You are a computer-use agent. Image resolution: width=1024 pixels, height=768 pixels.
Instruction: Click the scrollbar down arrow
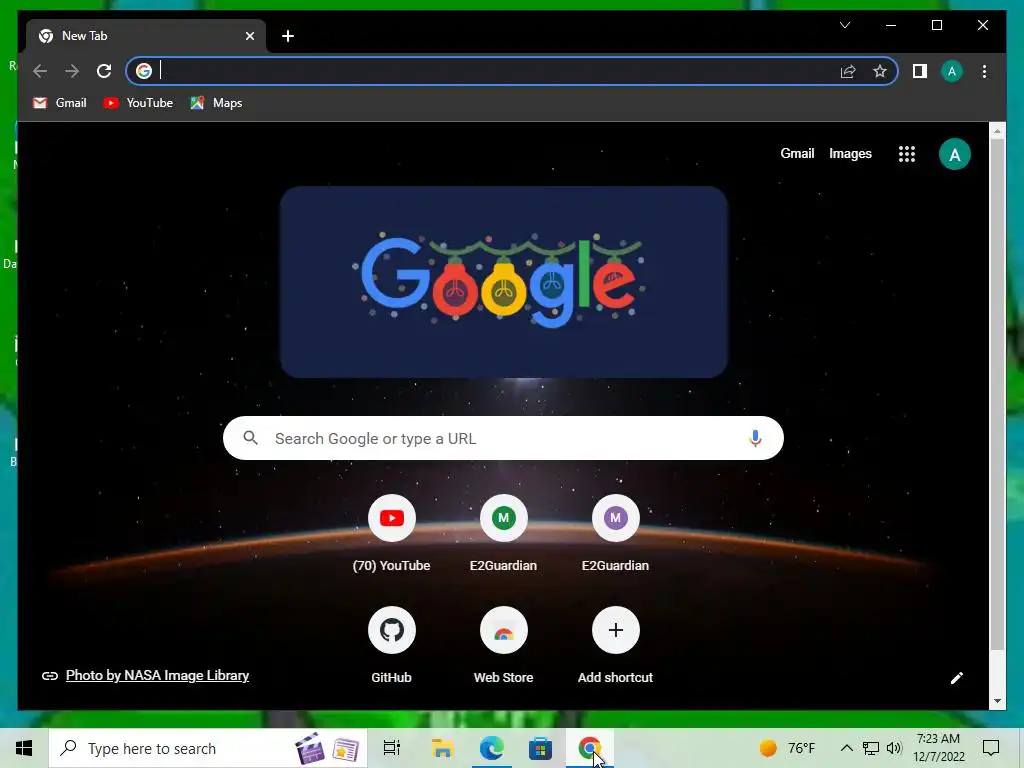[997, 701]
